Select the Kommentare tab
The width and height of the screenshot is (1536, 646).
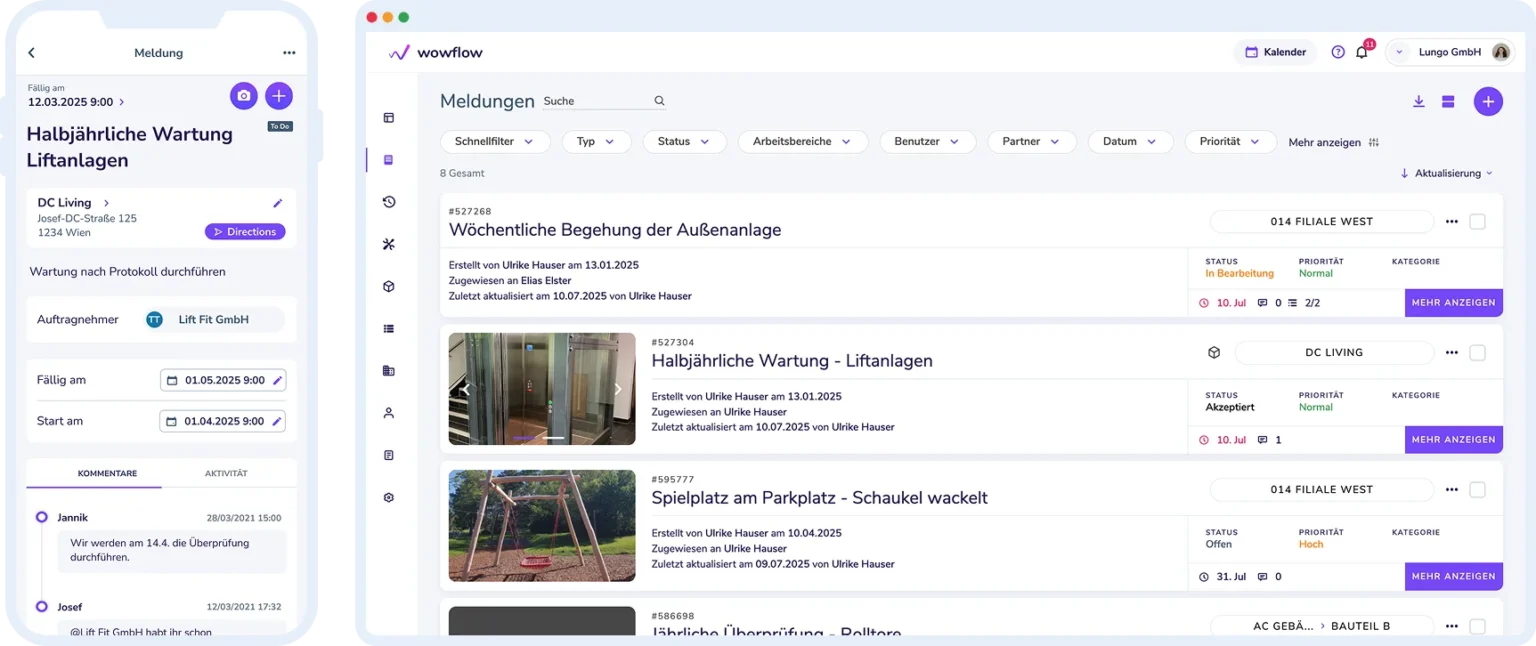coord(107,473)
